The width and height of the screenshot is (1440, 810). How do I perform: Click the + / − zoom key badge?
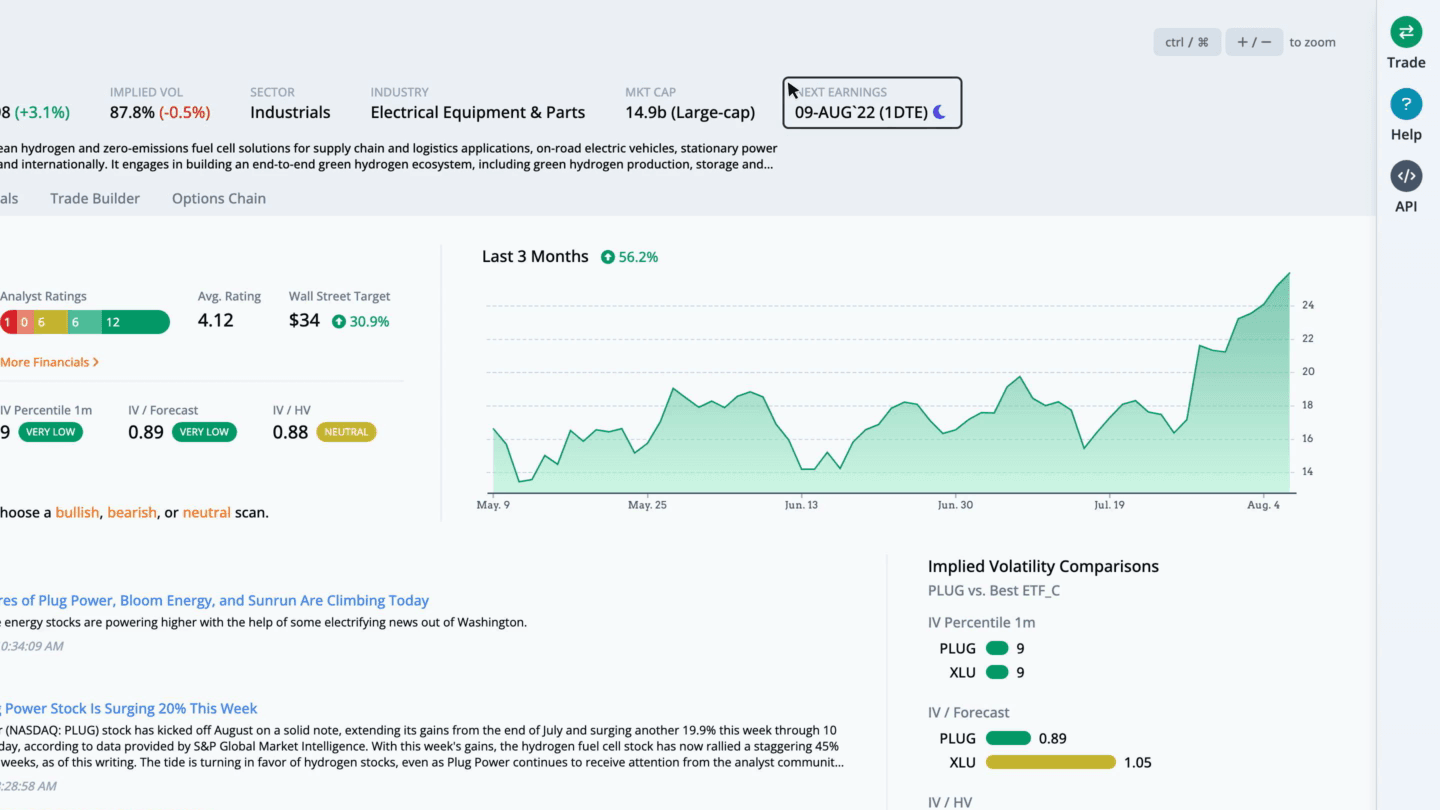1254,42
